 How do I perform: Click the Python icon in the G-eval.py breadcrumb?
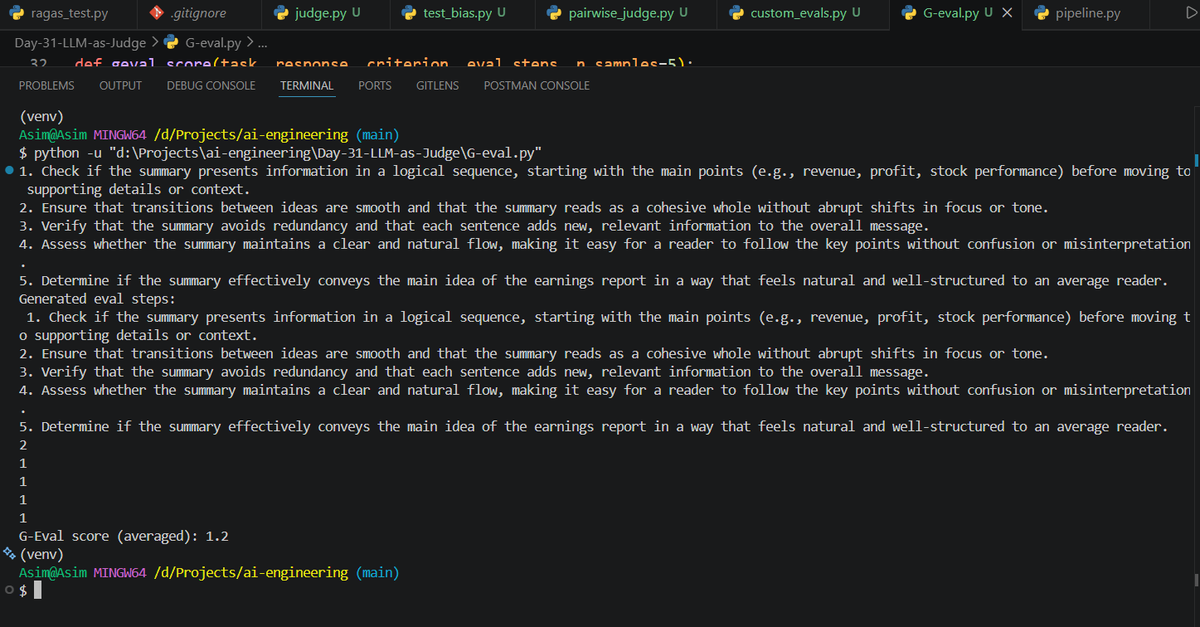(x=170, y=43)
